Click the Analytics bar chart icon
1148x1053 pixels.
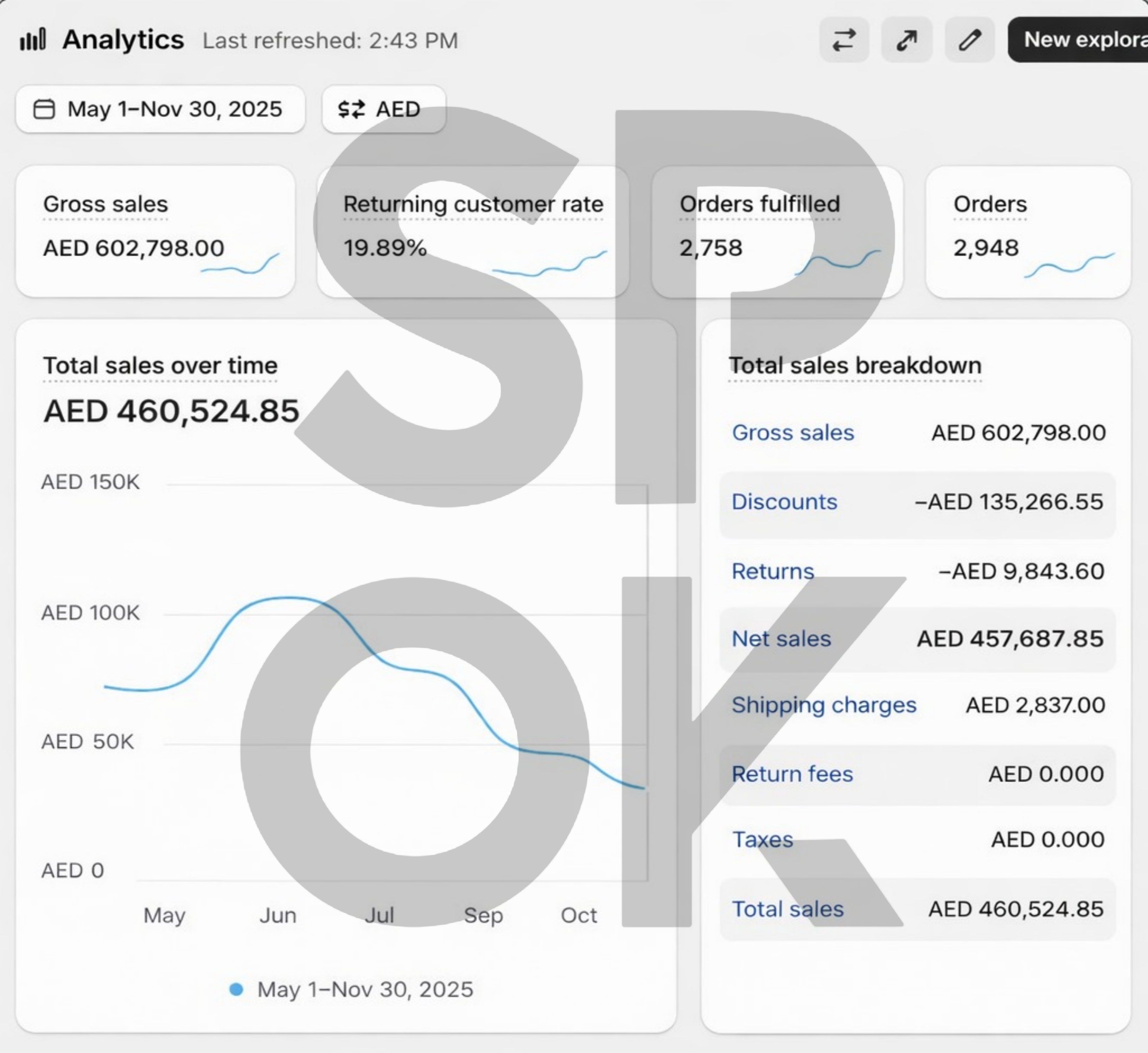click(x=32, y=40)
